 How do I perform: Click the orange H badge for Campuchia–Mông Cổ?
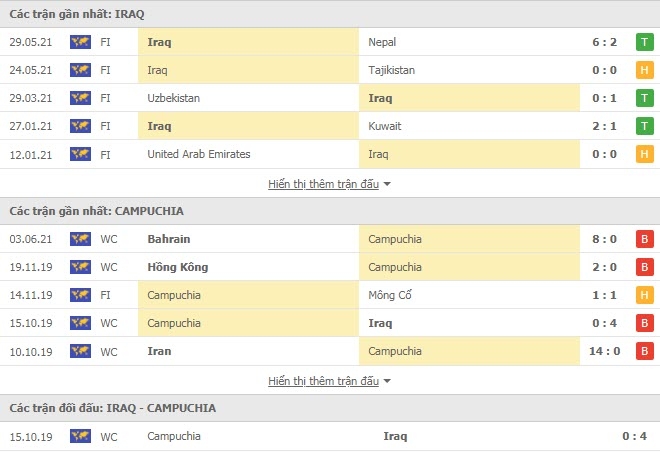[644, 295]
